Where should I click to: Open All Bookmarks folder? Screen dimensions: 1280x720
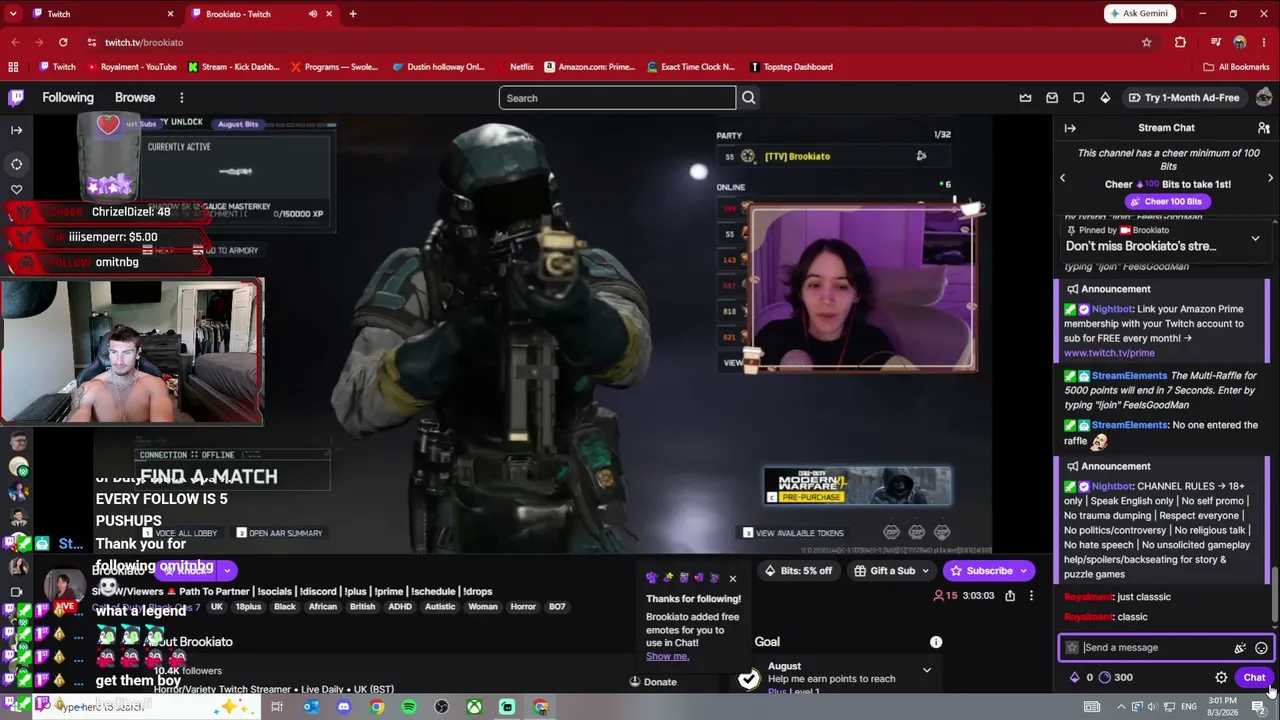pos(1236,67)
